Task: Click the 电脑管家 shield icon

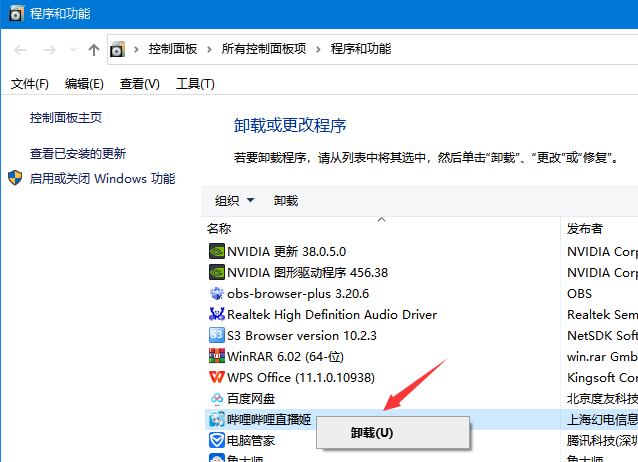Action: [x=216, y=440]
